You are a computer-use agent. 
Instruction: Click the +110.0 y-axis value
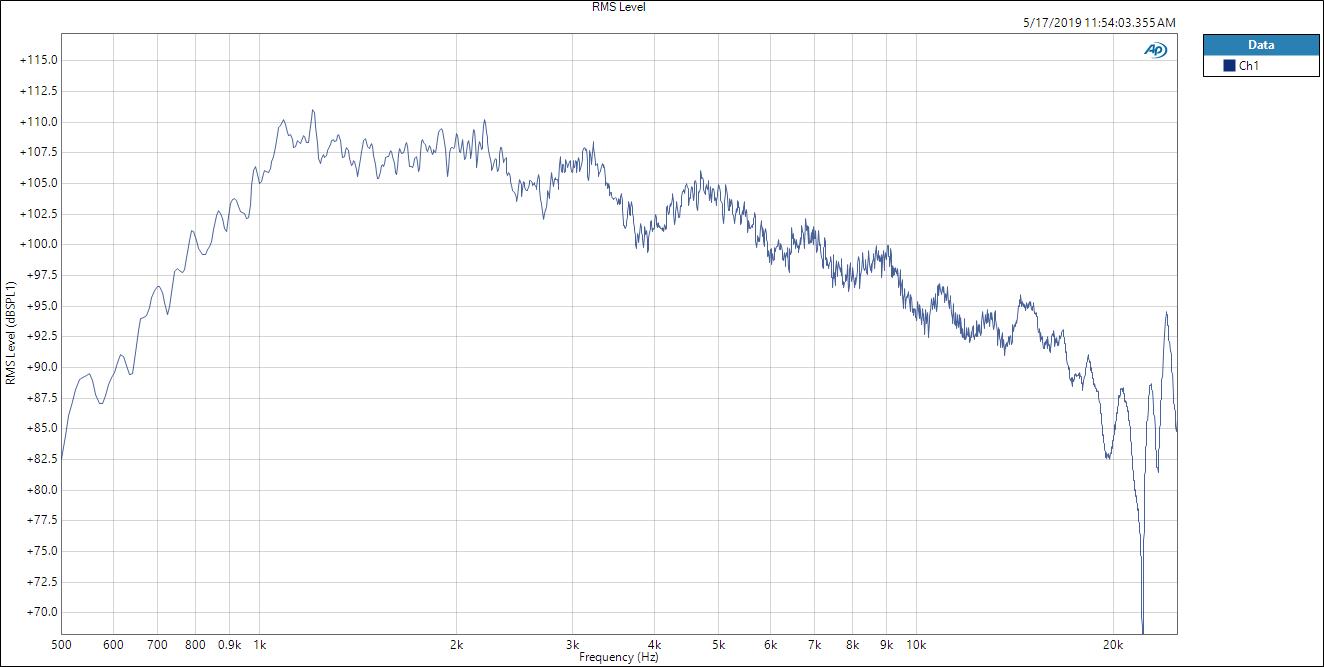click(x=39, y=122)
